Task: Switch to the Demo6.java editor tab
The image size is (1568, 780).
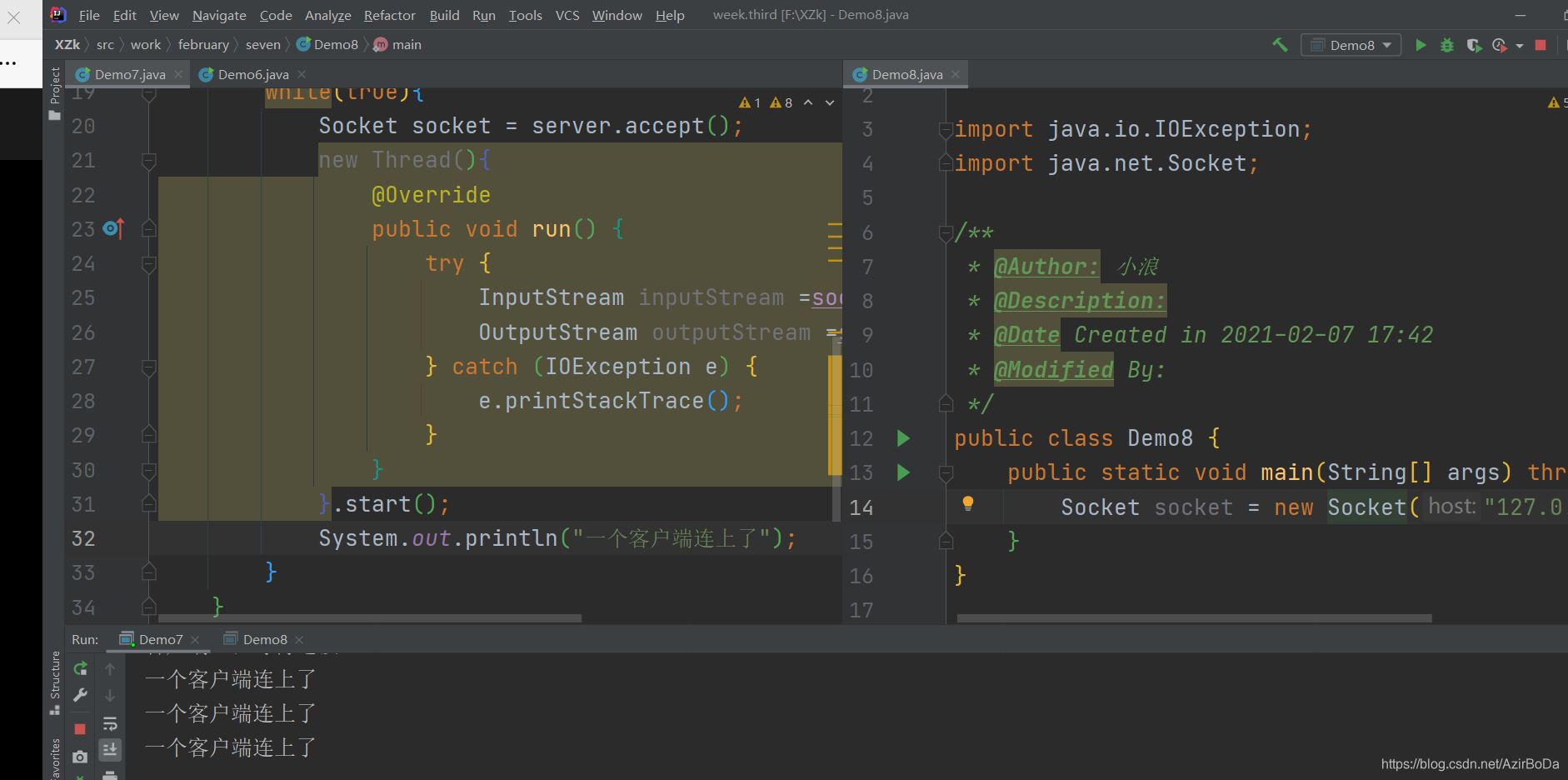Action: (x=253, y=74)
